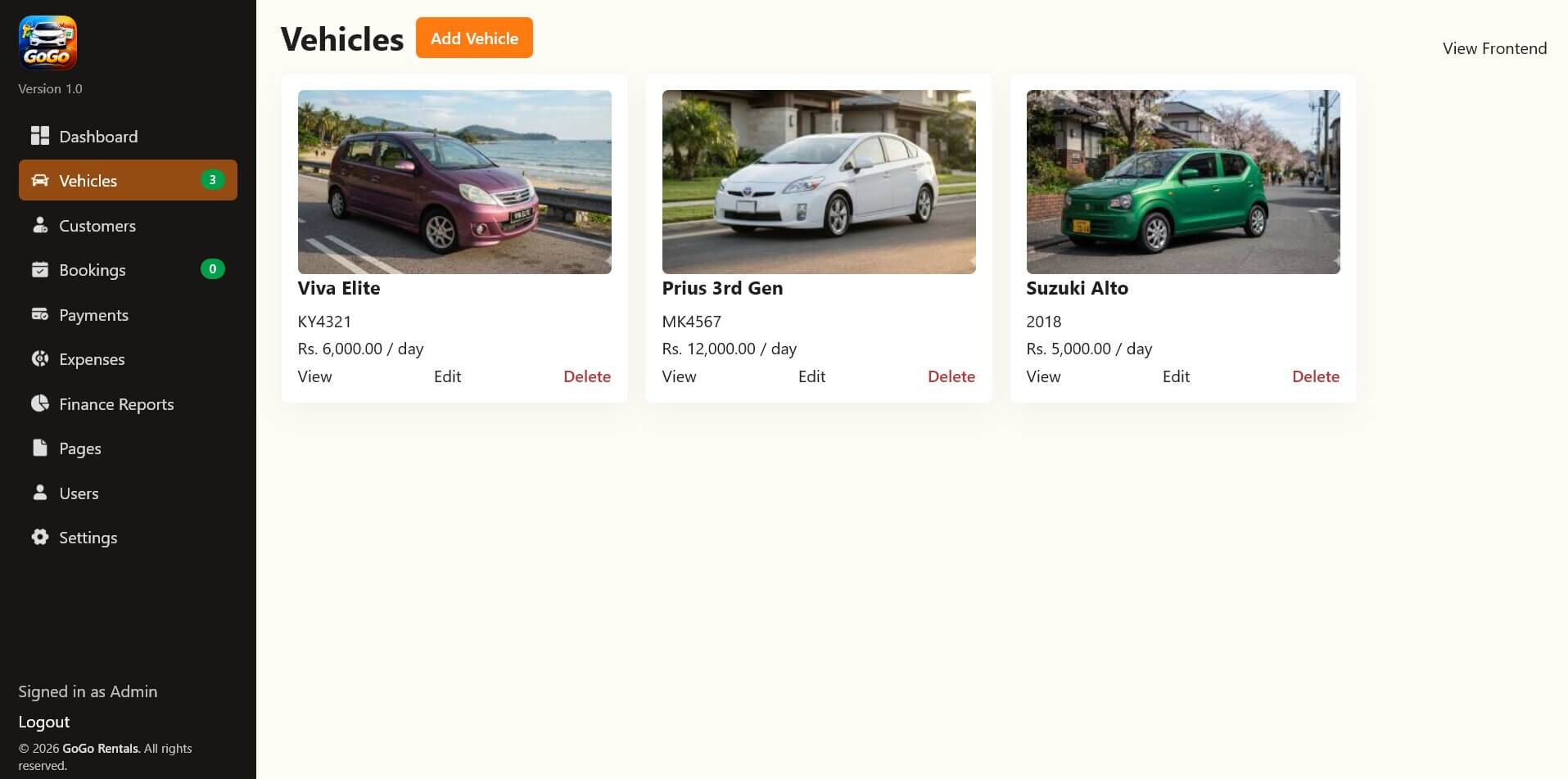Click the Dashboard grid icon

click(39, 136)
